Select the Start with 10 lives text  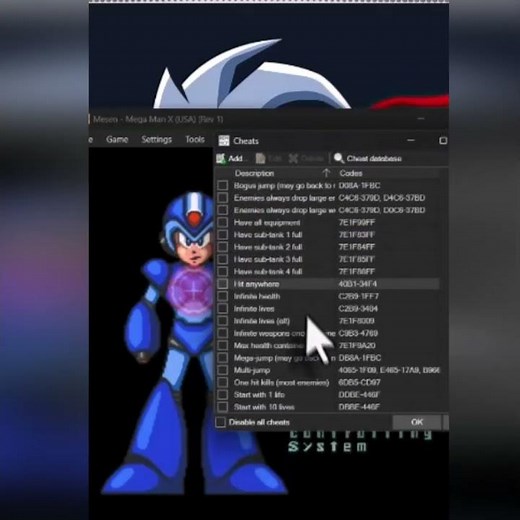click(x=264, y=407)
